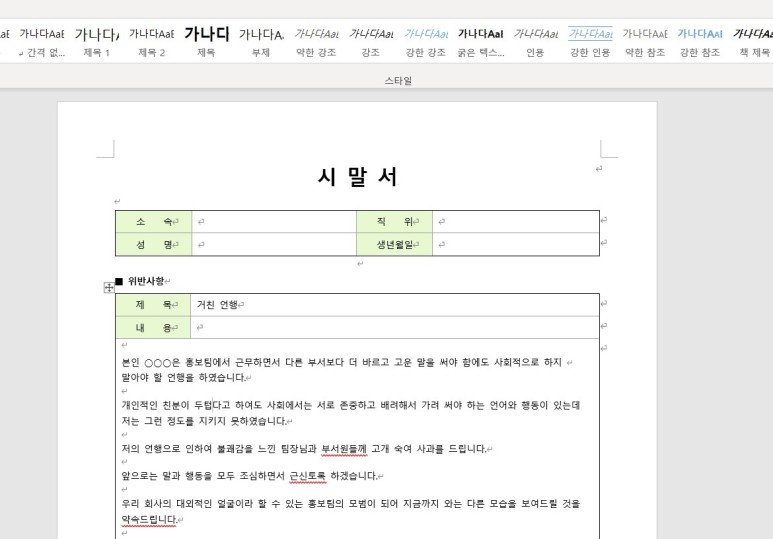Image resolution: width=773 pixels, height=539 pixels.
Task: Click the underlined word '근신토록'
Action: point(307,476)
